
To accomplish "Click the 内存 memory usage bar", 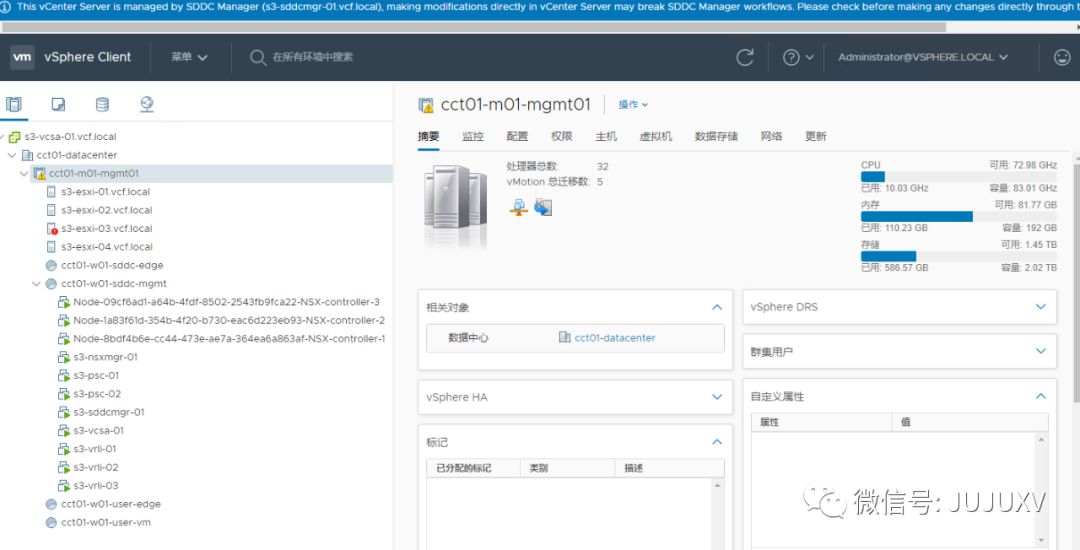I will click(x=958, y=216).
